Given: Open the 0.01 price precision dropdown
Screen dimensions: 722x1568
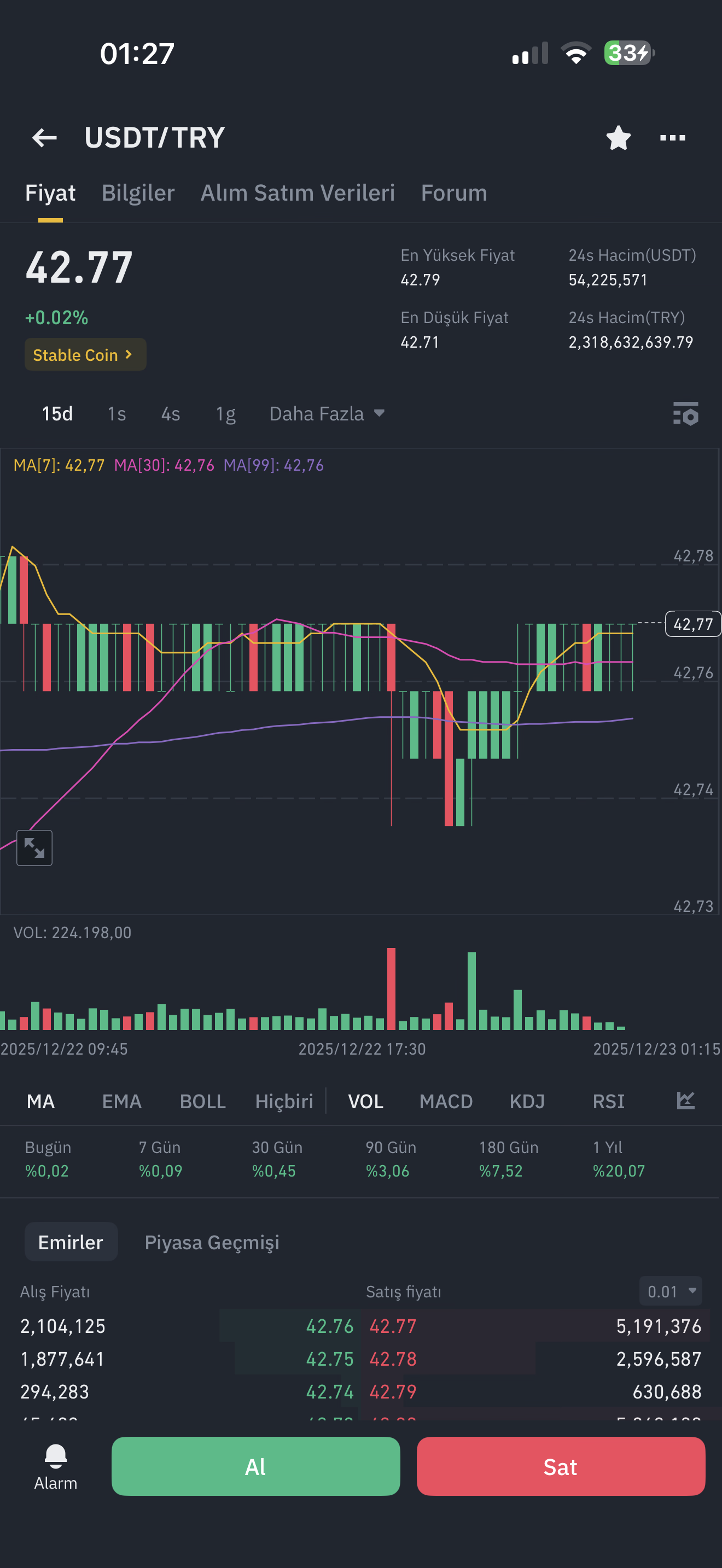Looking at the screenshot, I should coord(671,1291).
